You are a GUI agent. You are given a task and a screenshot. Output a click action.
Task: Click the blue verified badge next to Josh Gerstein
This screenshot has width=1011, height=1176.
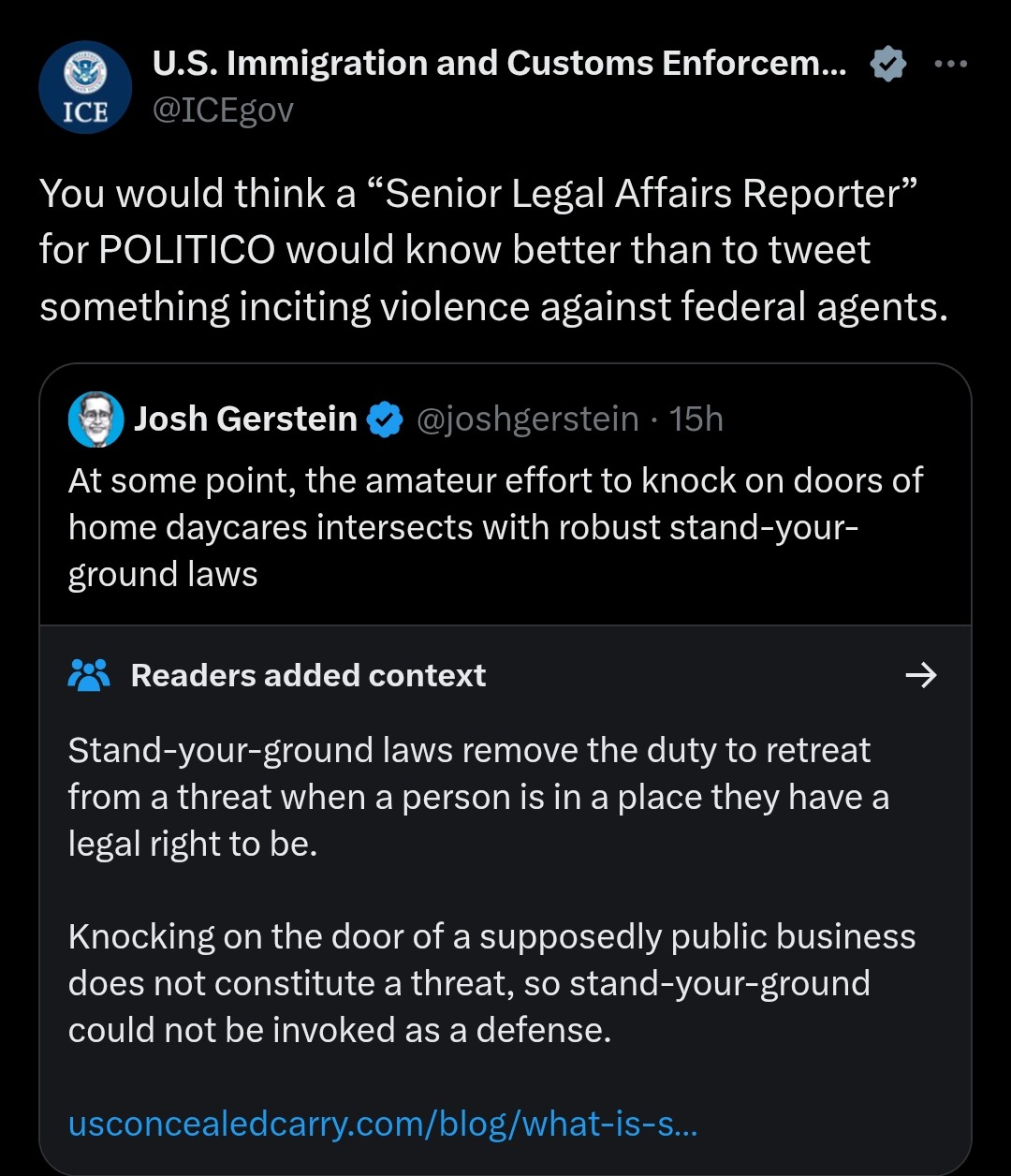[384, 419]
